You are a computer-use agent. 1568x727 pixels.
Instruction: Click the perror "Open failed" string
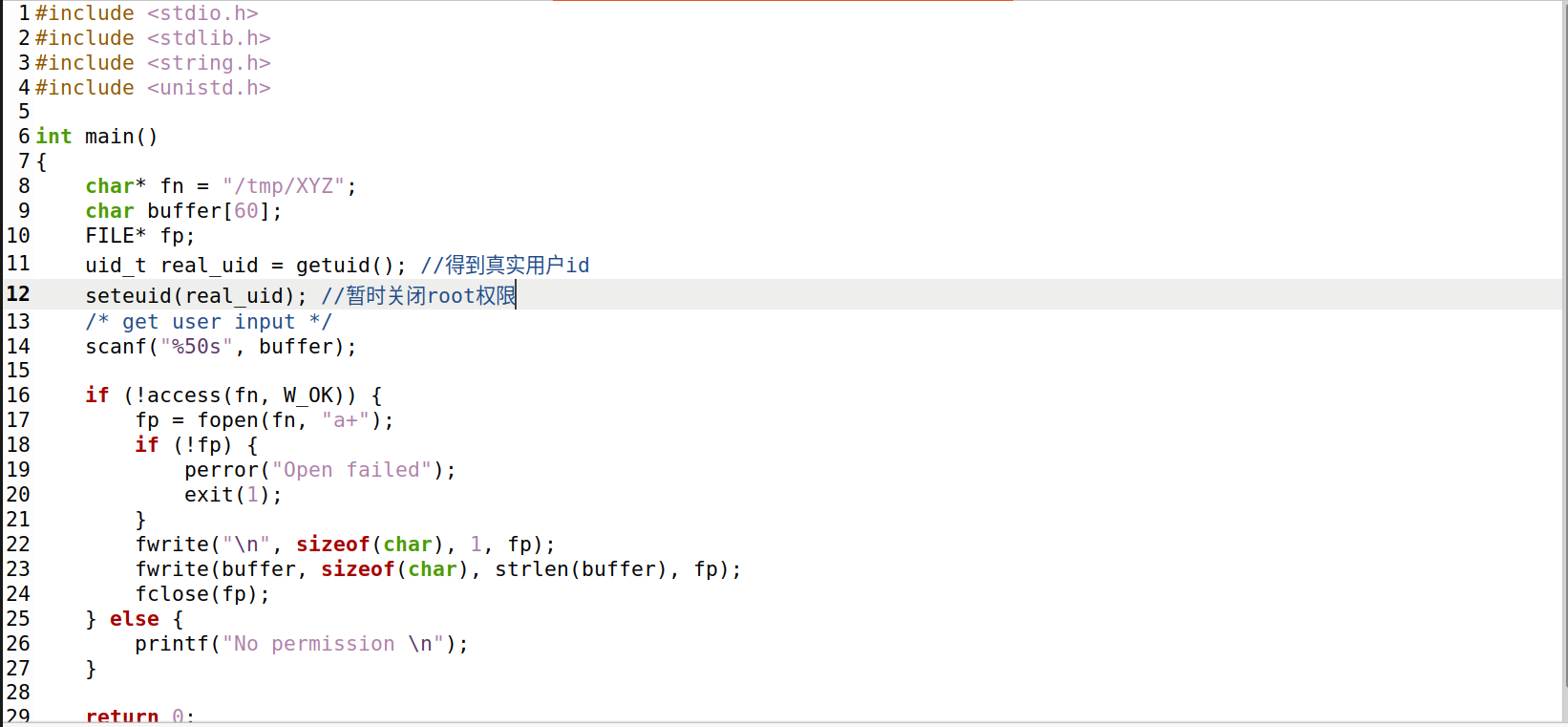click(x=351, y=470)
